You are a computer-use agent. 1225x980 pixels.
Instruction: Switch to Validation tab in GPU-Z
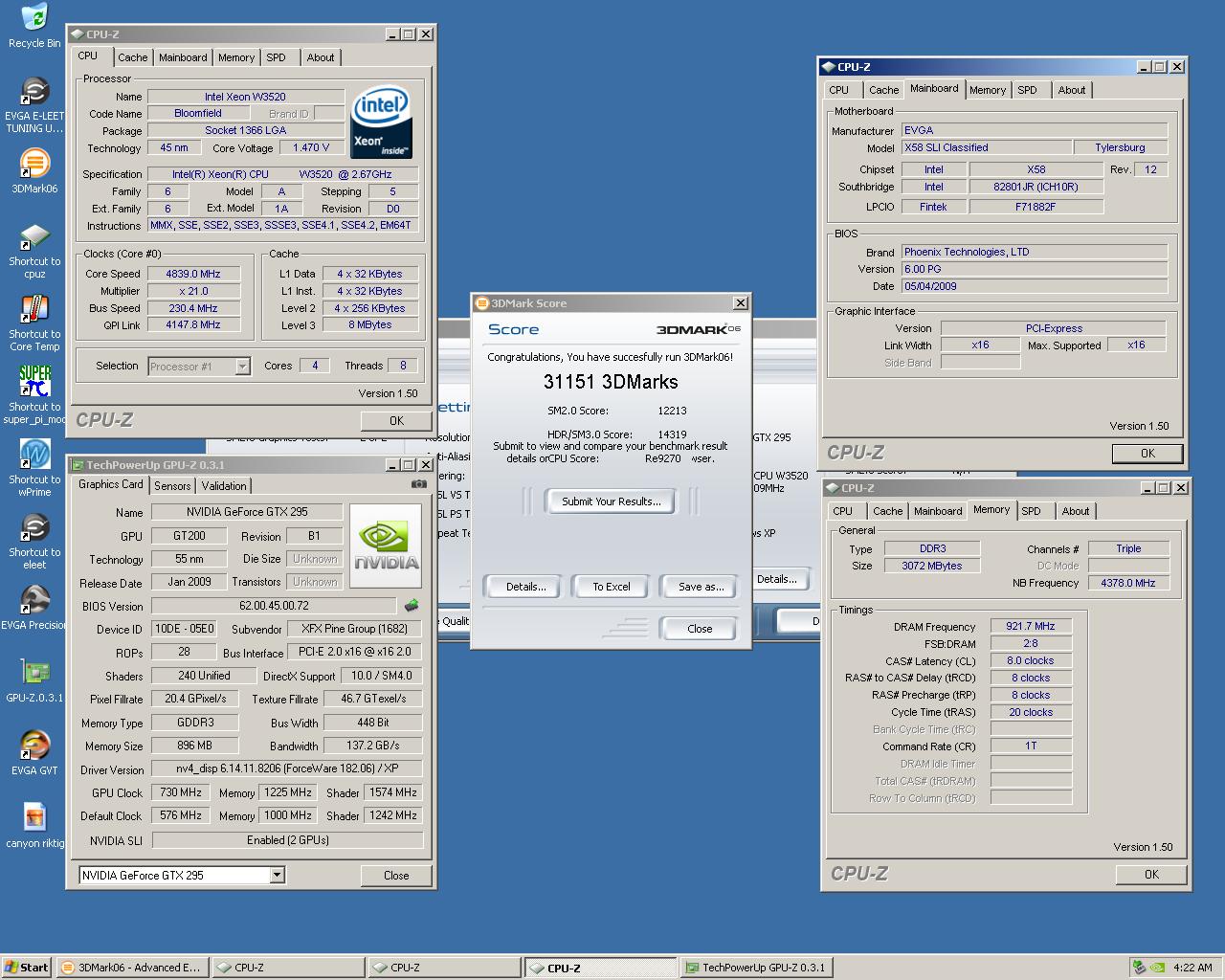[224, 486]
